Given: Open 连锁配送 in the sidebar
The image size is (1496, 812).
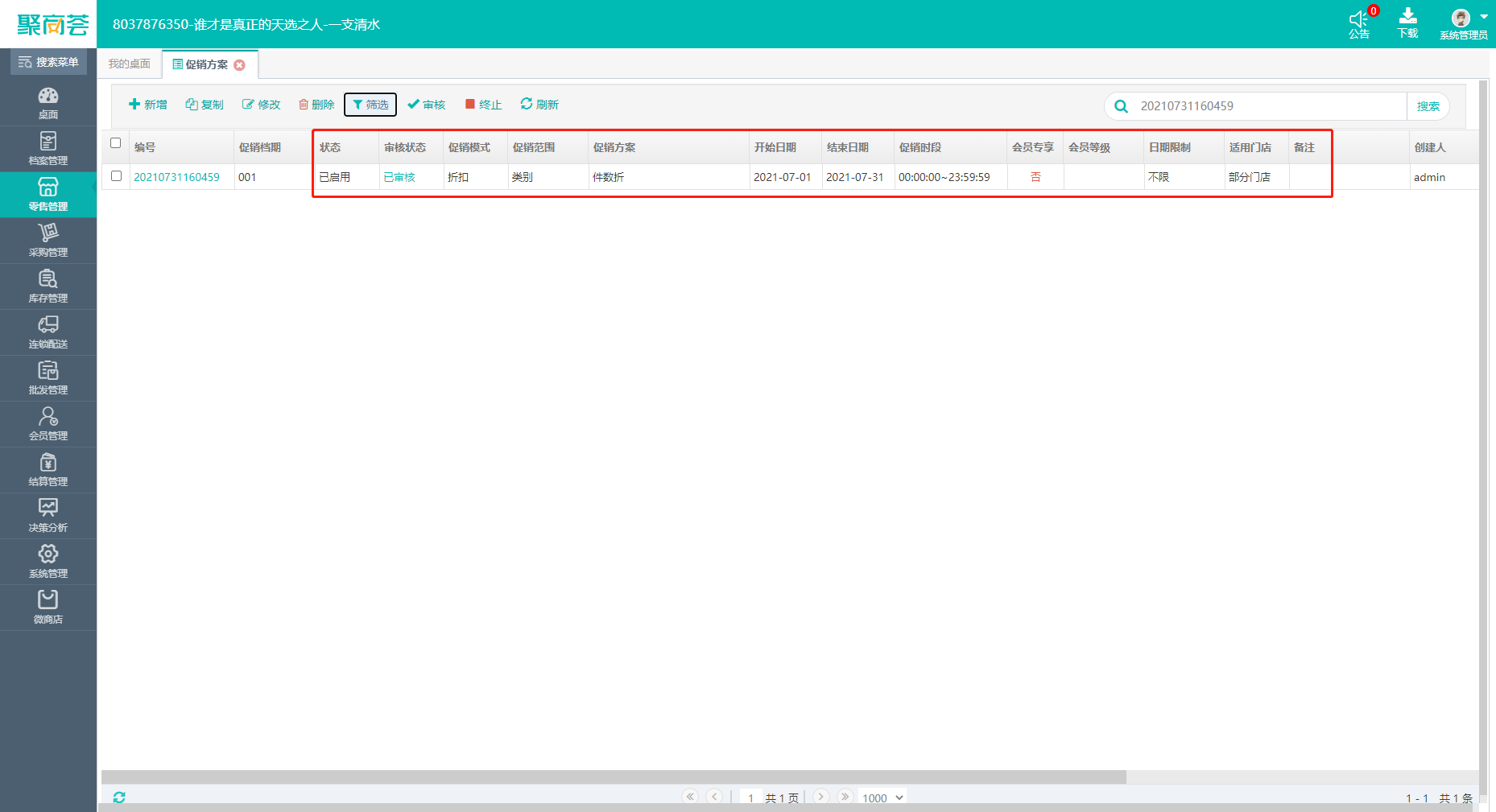Looking at the screenshot, I should [48, 332].
